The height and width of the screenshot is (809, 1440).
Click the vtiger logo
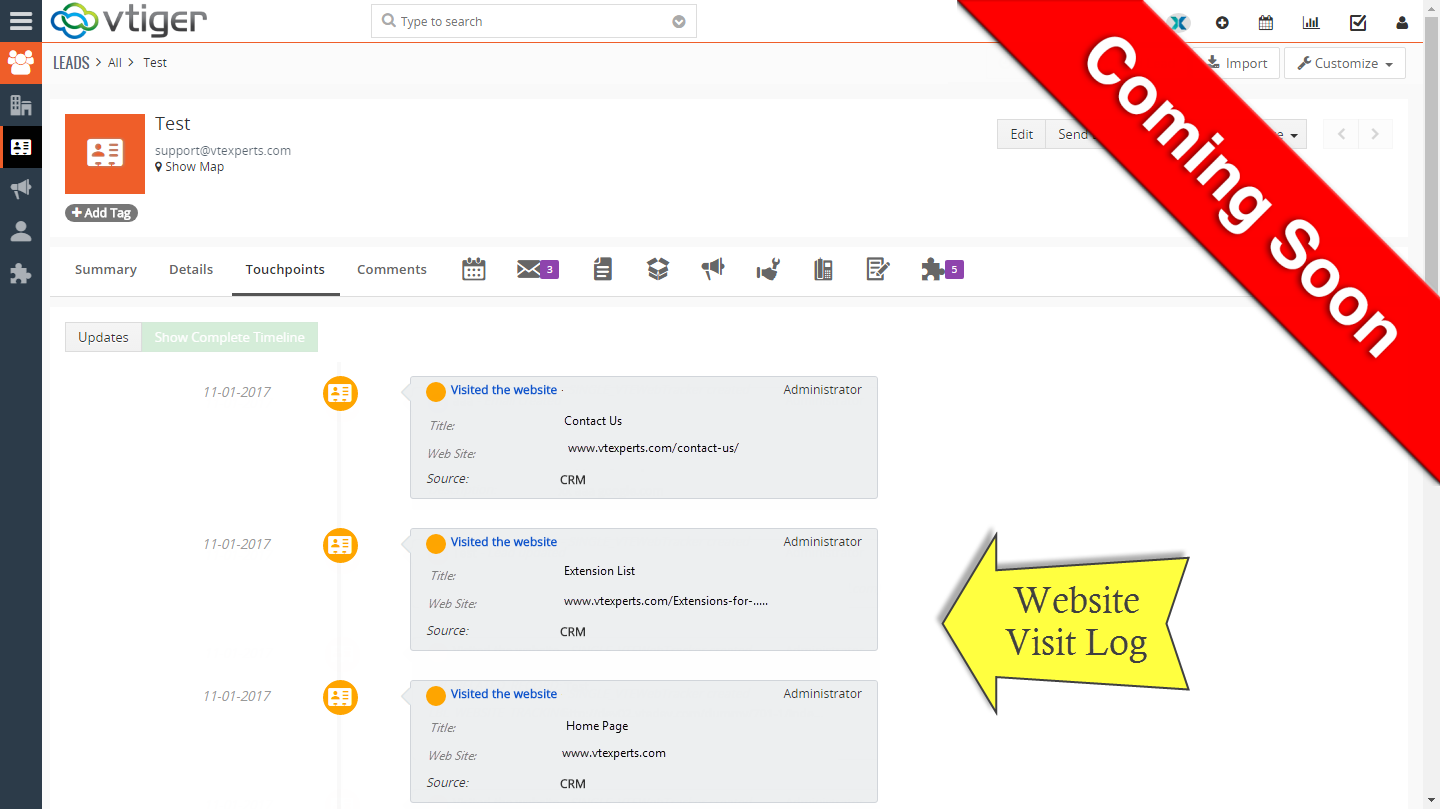(128, 21)
